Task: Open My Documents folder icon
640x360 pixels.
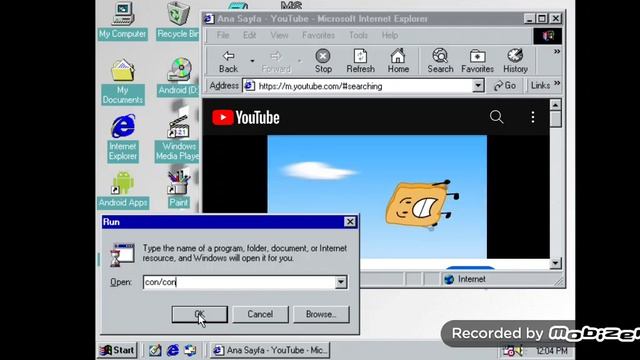Action: coord(122,82)
